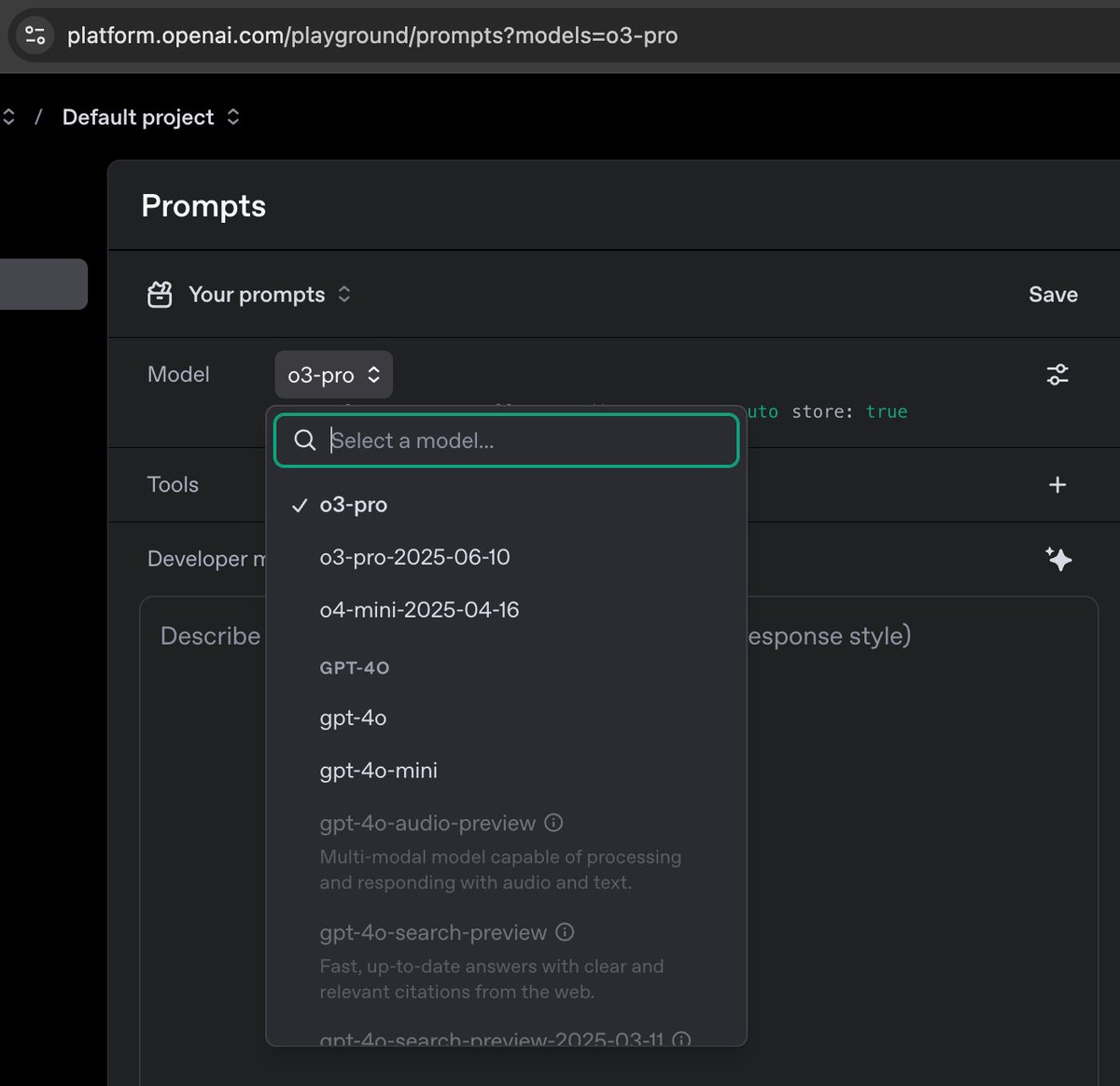Show info for gpt-4o-search-preview

click(565, 932)
